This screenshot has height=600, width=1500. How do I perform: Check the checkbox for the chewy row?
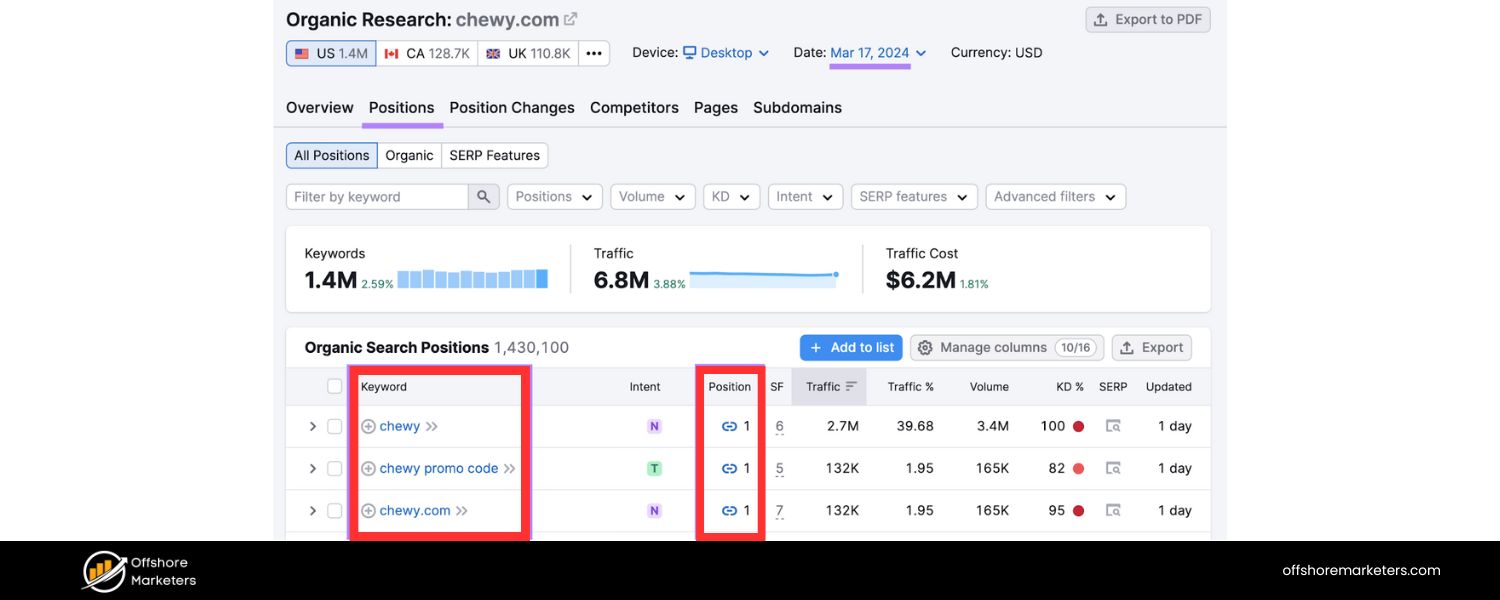tap(335, 426)
